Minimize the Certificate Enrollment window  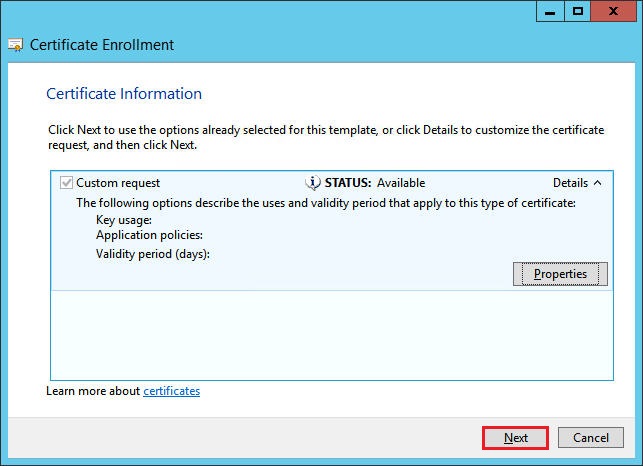550,11
